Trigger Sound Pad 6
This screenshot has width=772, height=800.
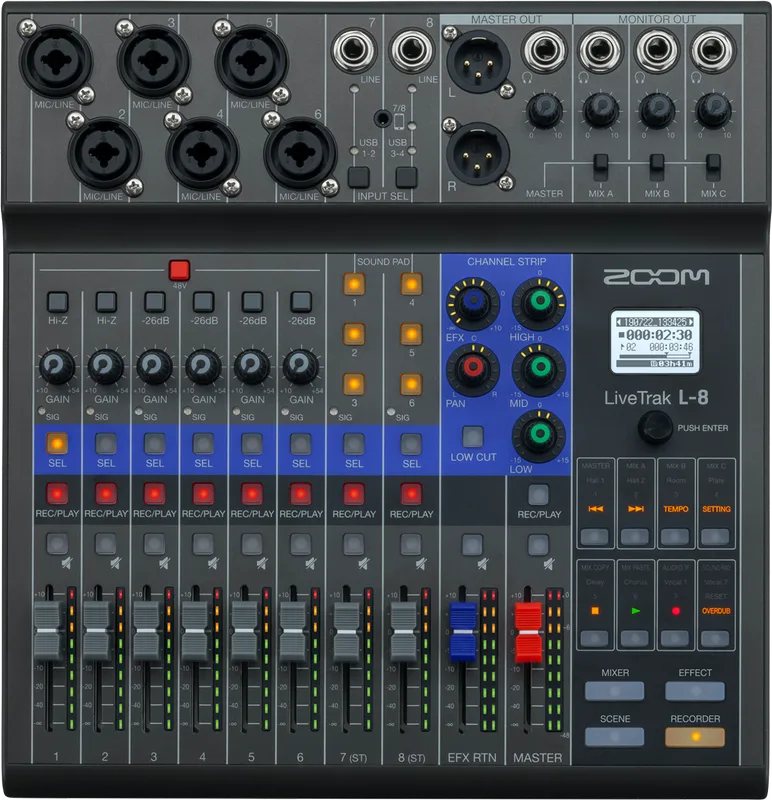point(411,384)
